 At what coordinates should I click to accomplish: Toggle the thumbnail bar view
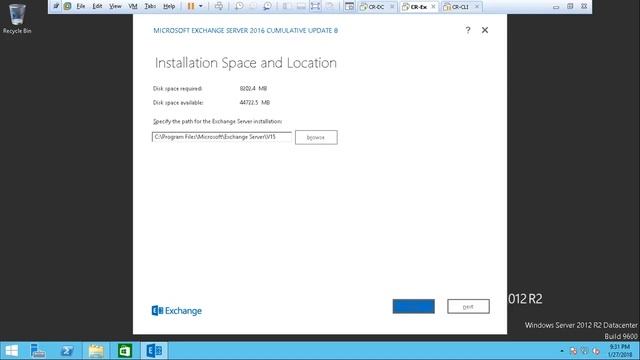coord(301,6)
